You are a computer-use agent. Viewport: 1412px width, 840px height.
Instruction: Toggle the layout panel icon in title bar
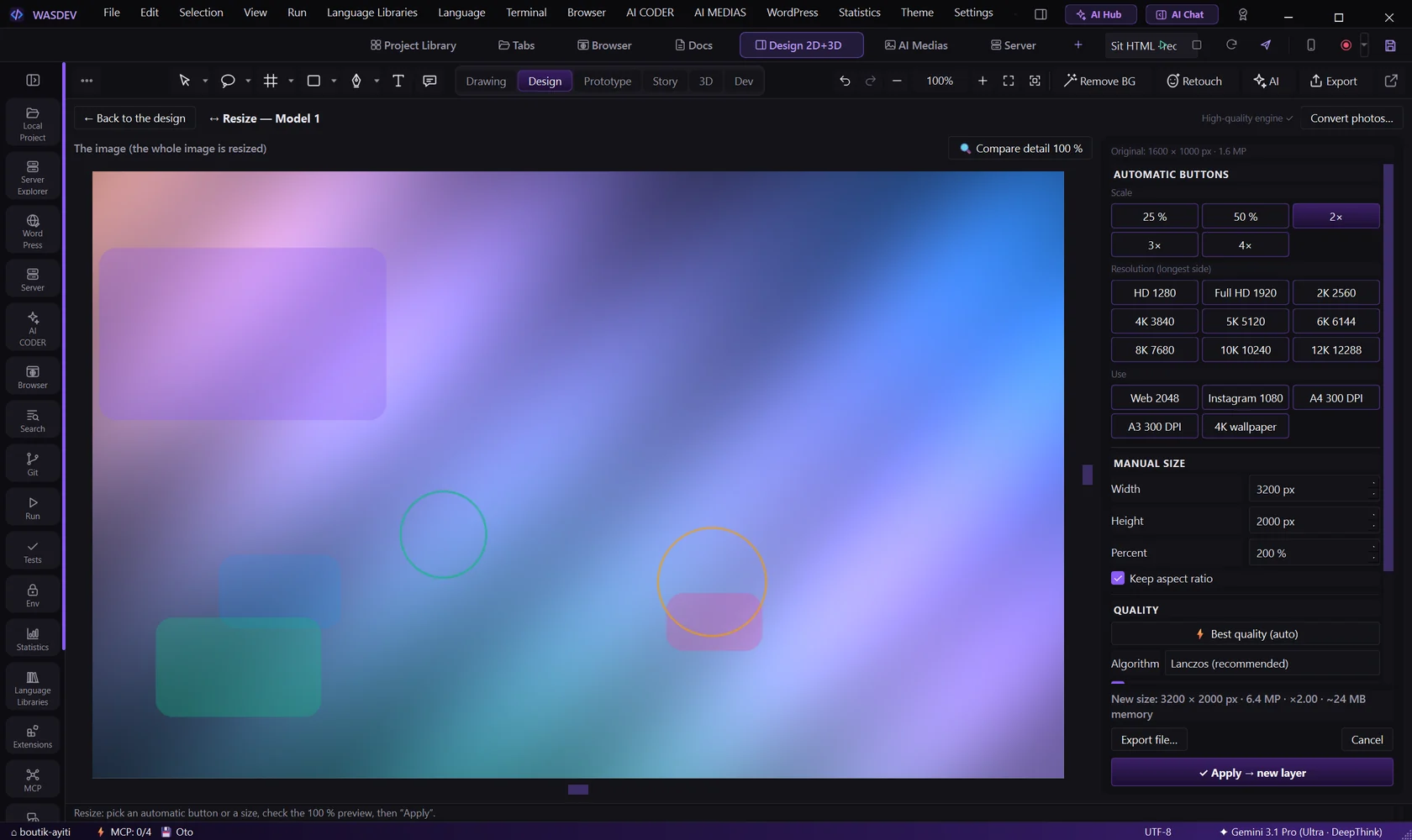(1041, 14)
